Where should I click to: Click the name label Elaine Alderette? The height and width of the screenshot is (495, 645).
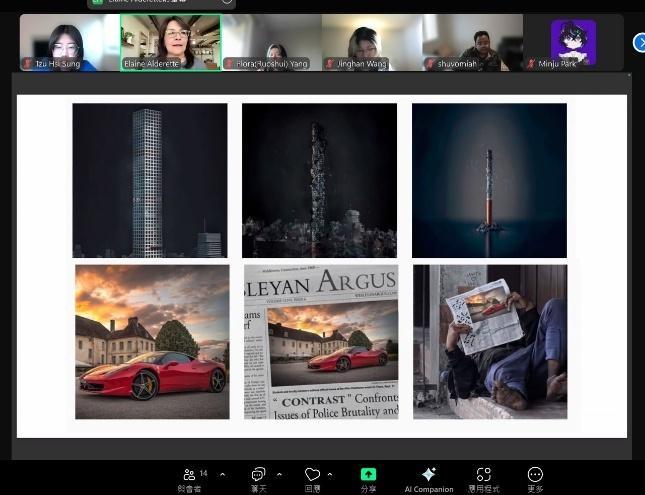[151, 64]
